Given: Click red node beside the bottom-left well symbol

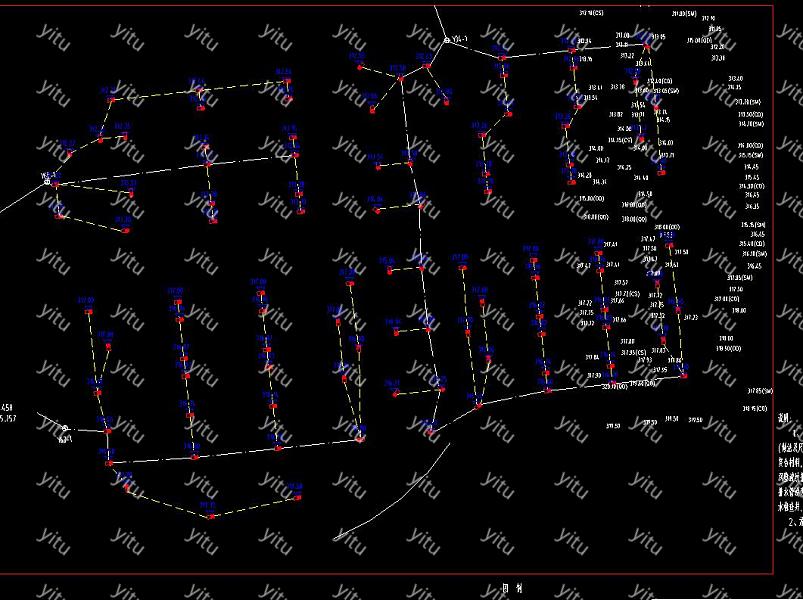Looking at the screenshot, I should [106, 431].
